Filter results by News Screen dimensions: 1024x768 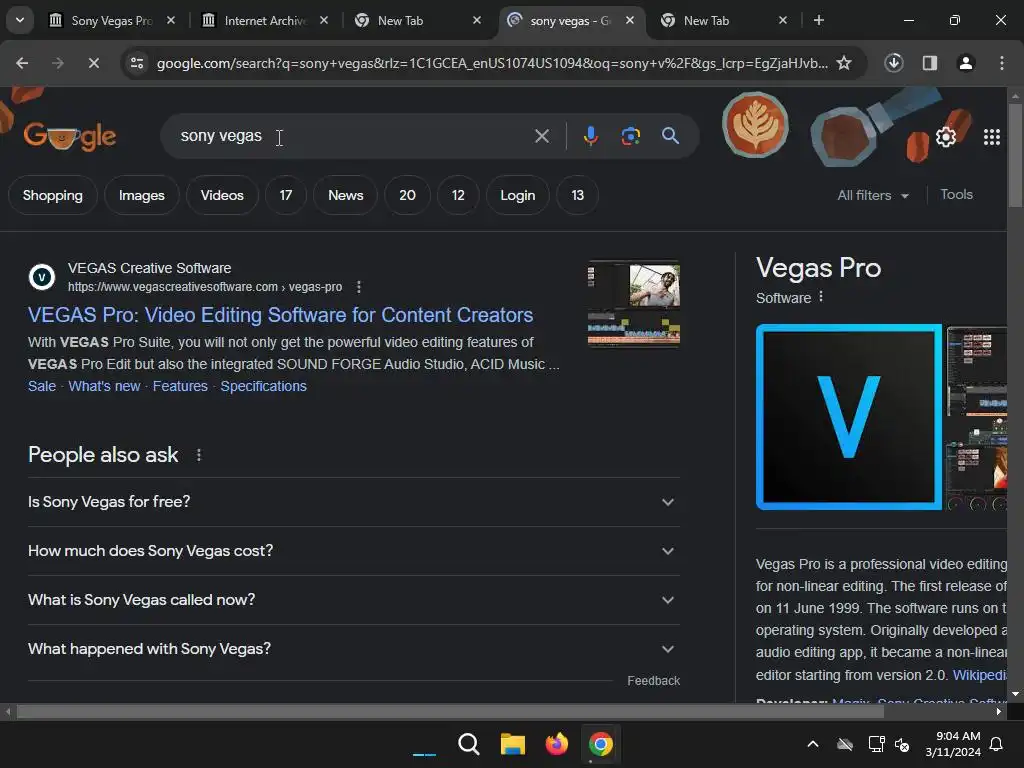345,195
